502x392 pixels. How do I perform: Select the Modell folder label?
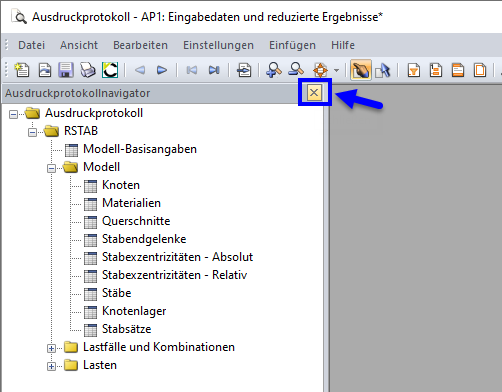(101, 167)
